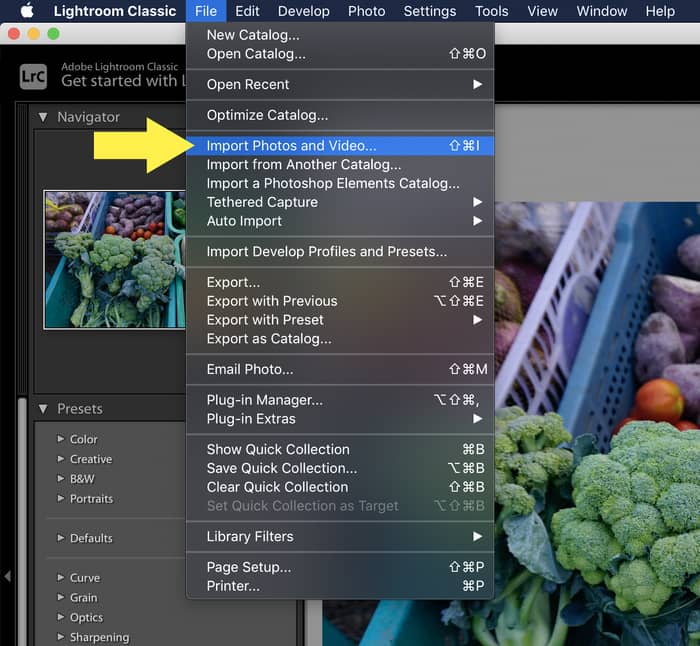Open the View menu
This screenshot has width=700, height=646.
click(x=542, y=11)
